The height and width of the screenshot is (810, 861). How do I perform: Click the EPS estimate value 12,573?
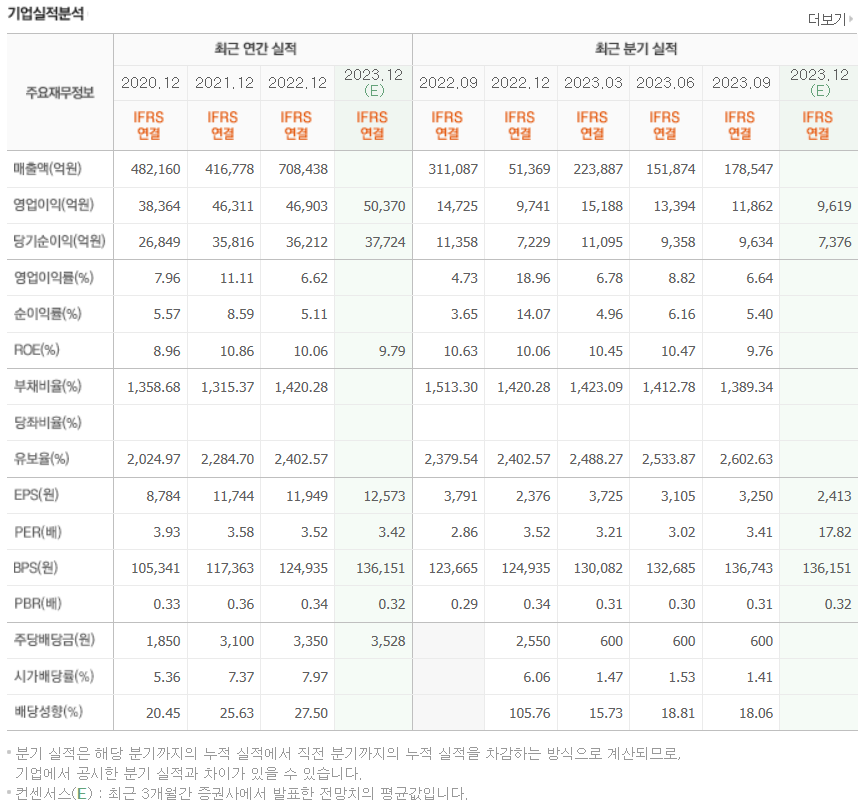tap(384, 496)
